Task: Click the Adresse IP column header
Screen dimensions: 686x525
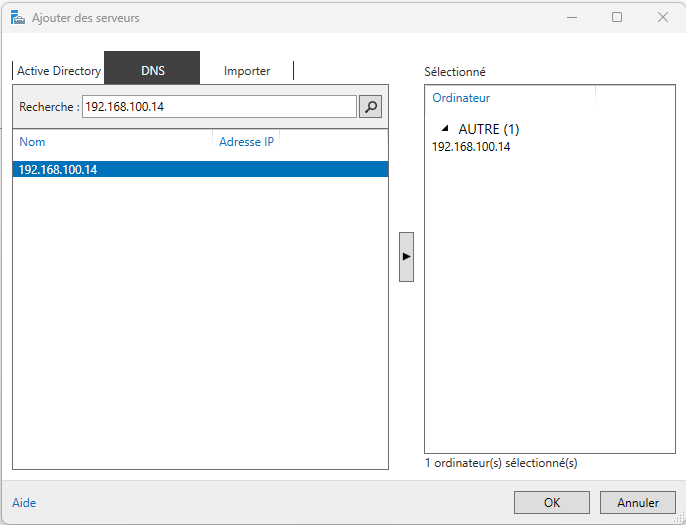Action: [x=246, y=142]
